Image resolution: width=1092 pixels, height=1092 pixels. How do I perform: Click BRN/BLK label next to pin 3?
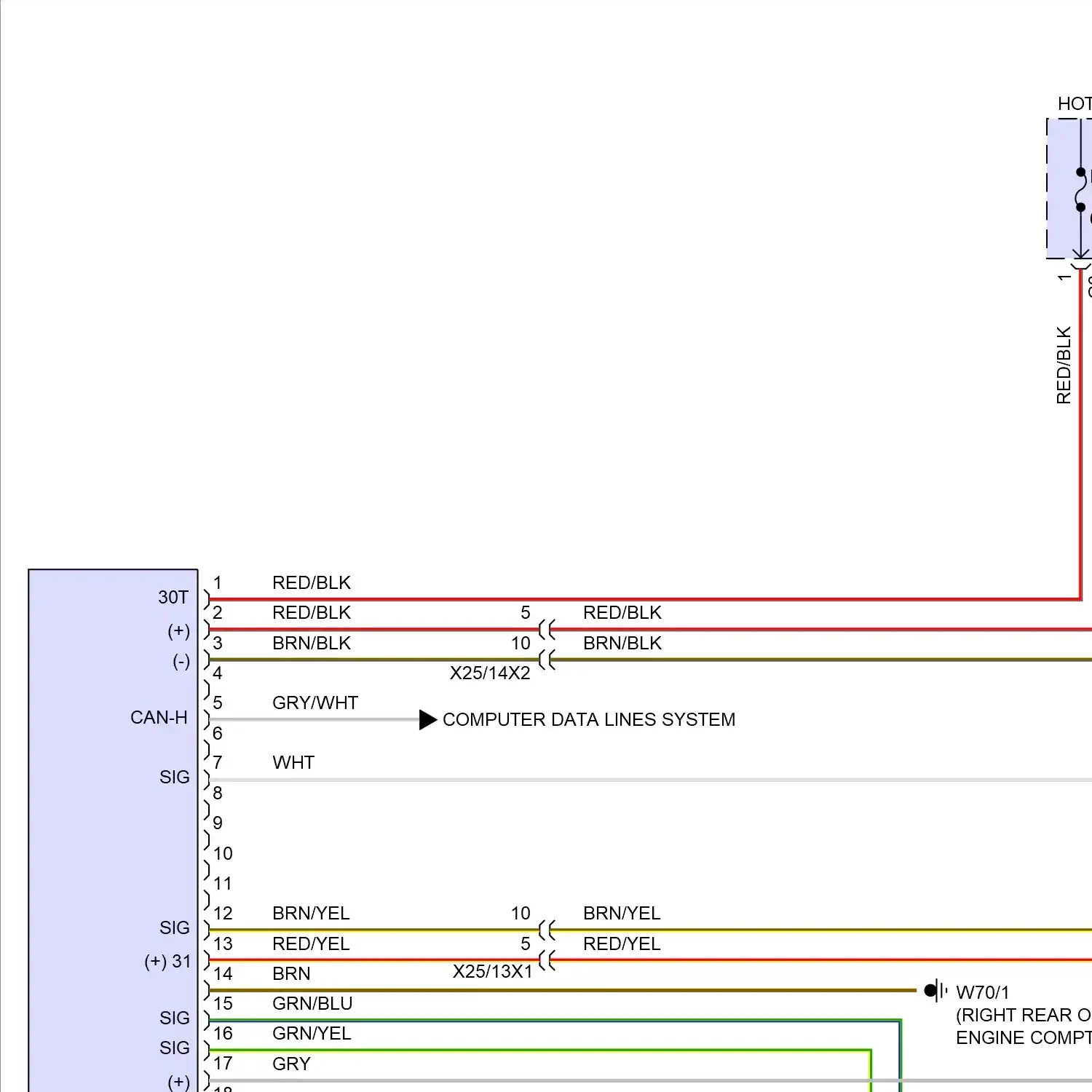(x=312, y=644)
